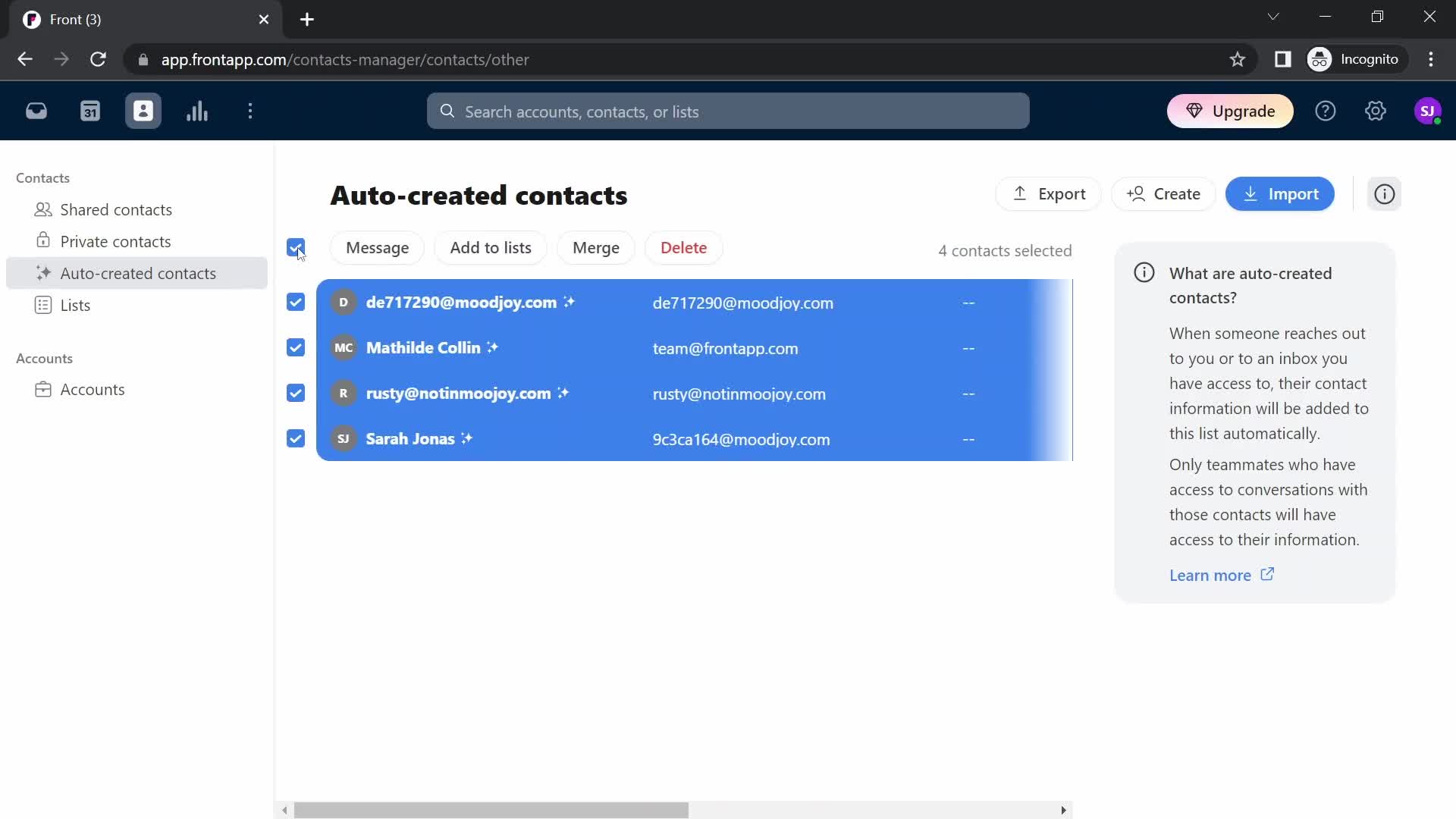Open the Analytics panel icon
This screenshot has height=819, width=1456.
tap(197, 111)
